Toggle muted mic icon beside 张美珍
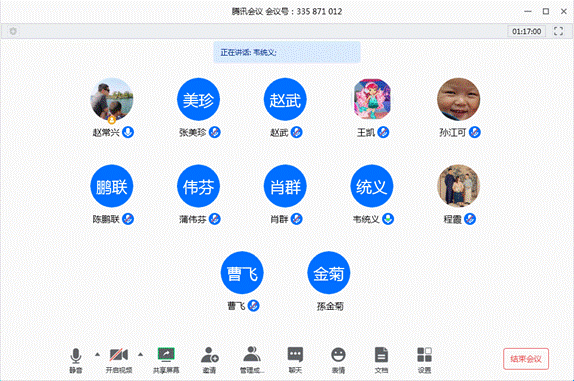This screenshot has width=574, height=381. tap(215, 132)
